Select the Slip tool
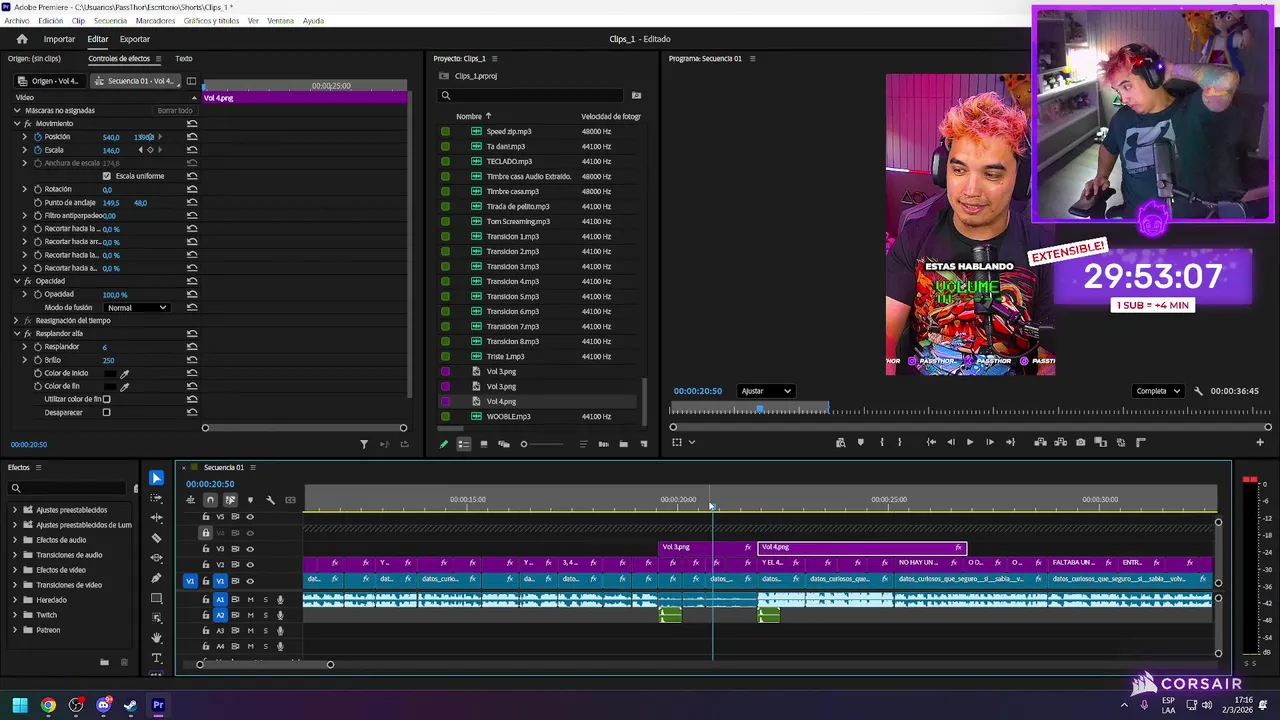 156,558
